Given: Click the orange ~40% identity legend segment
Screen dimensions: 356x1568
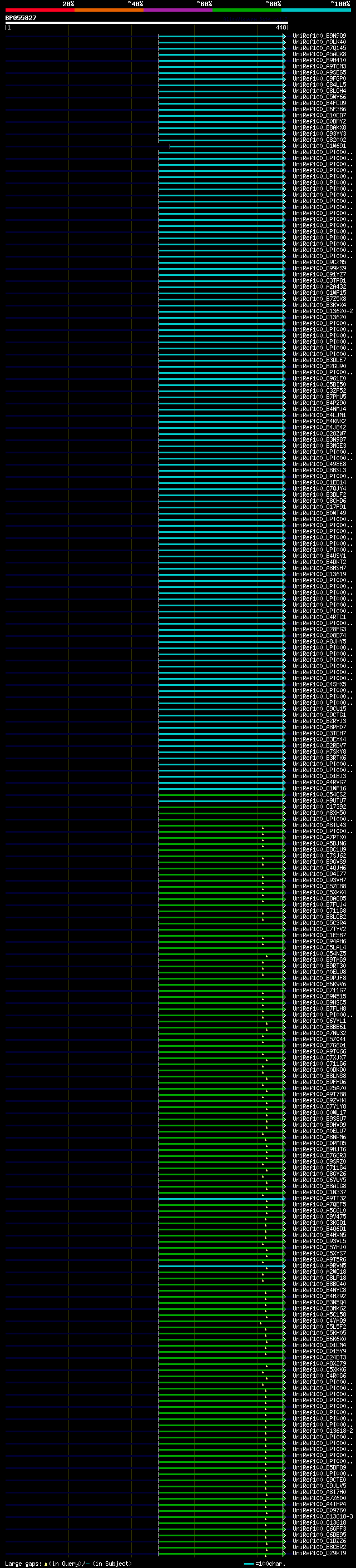Looking at the screenshot, I should (x=109, y=10).
